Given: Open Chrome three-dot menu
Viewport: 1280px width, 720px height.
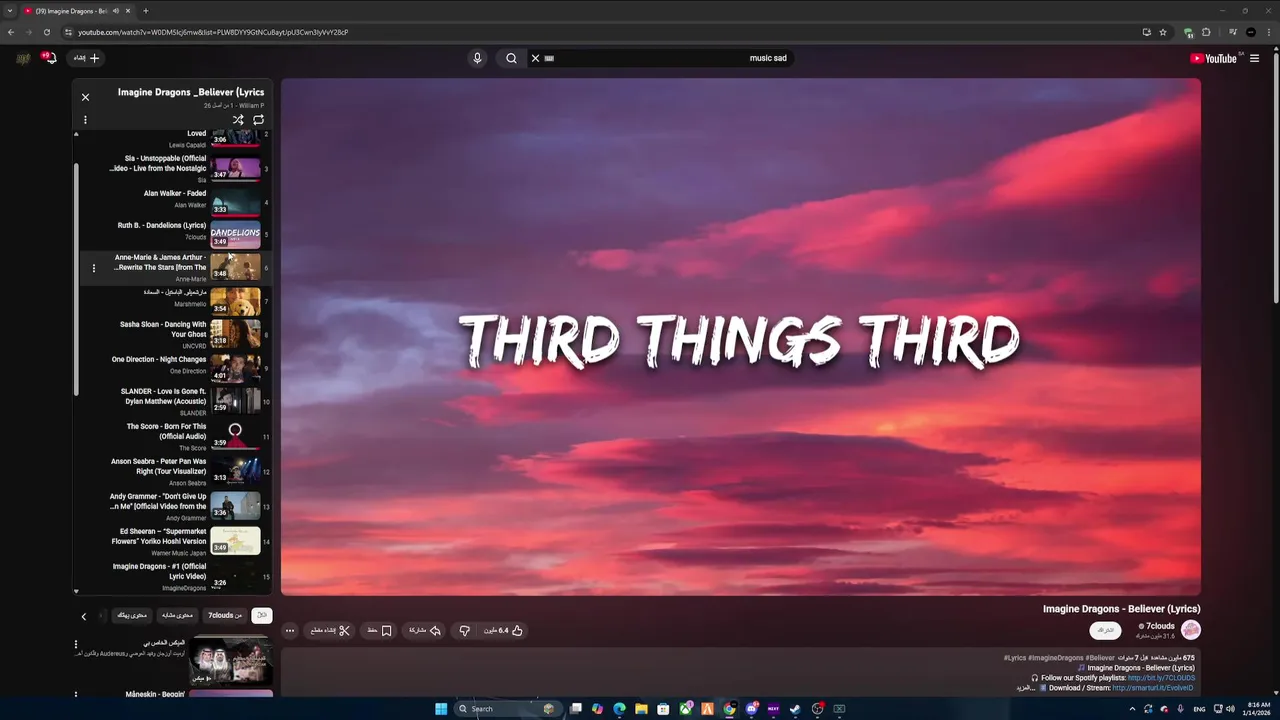Looking at the screenshot, I should [x=1268, y=32].
